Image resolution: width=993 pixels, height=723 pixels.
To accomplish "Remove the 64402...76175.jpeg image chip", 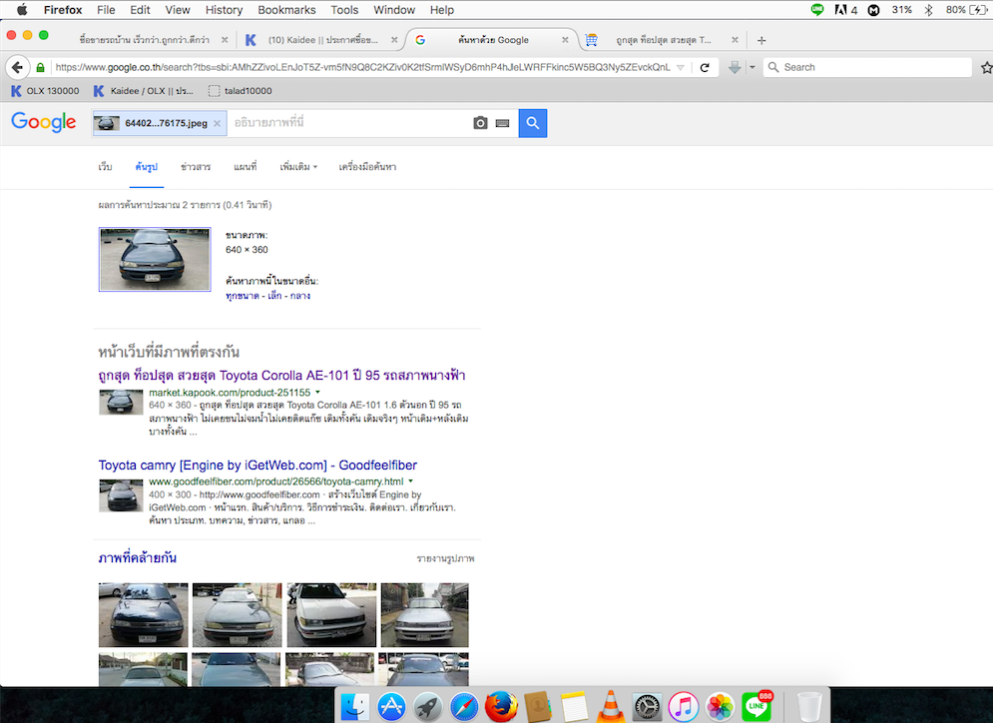I will (217, 123).
